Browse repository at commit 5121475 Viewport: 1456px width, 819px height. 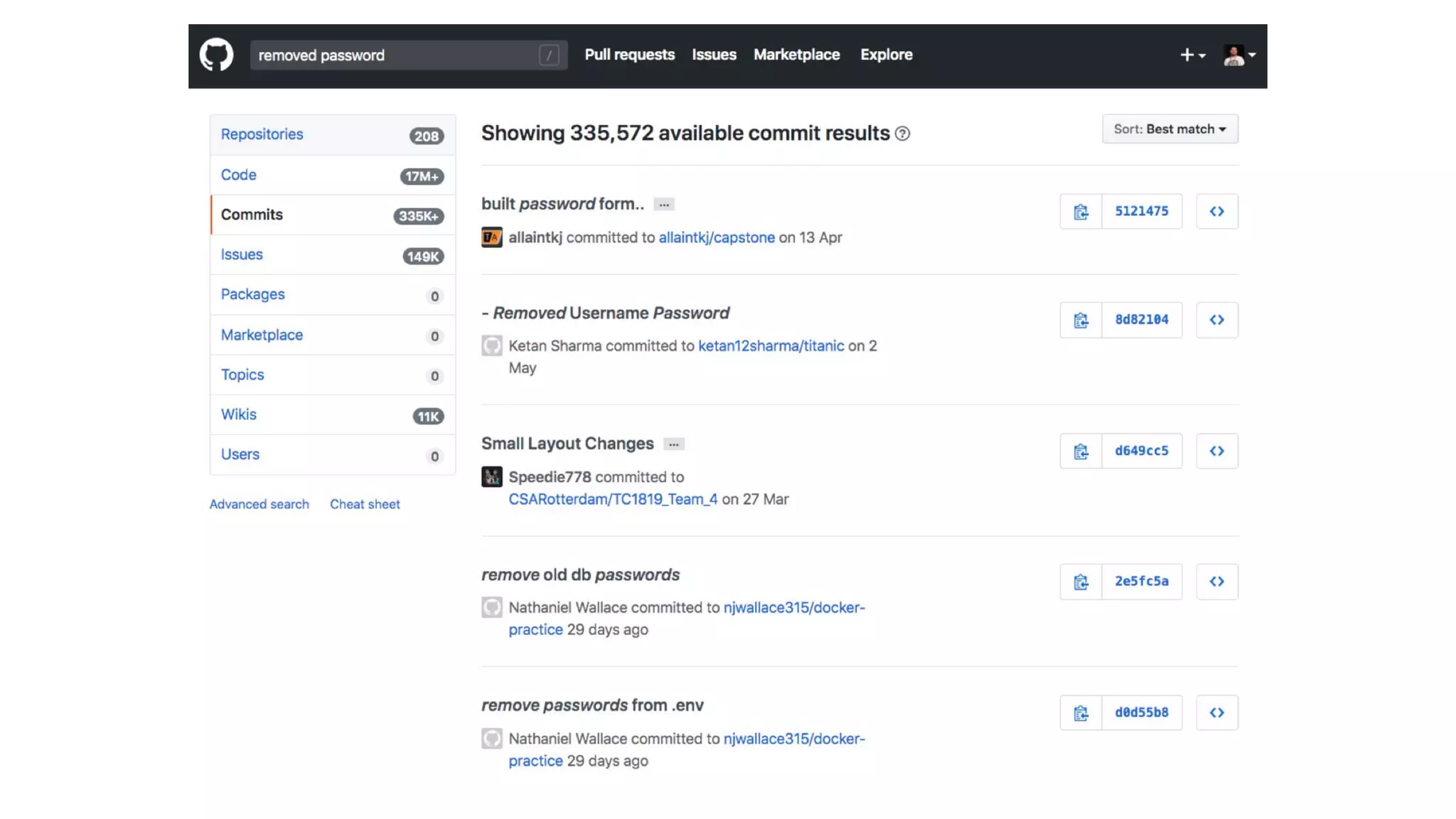(x=1216, y=212)
